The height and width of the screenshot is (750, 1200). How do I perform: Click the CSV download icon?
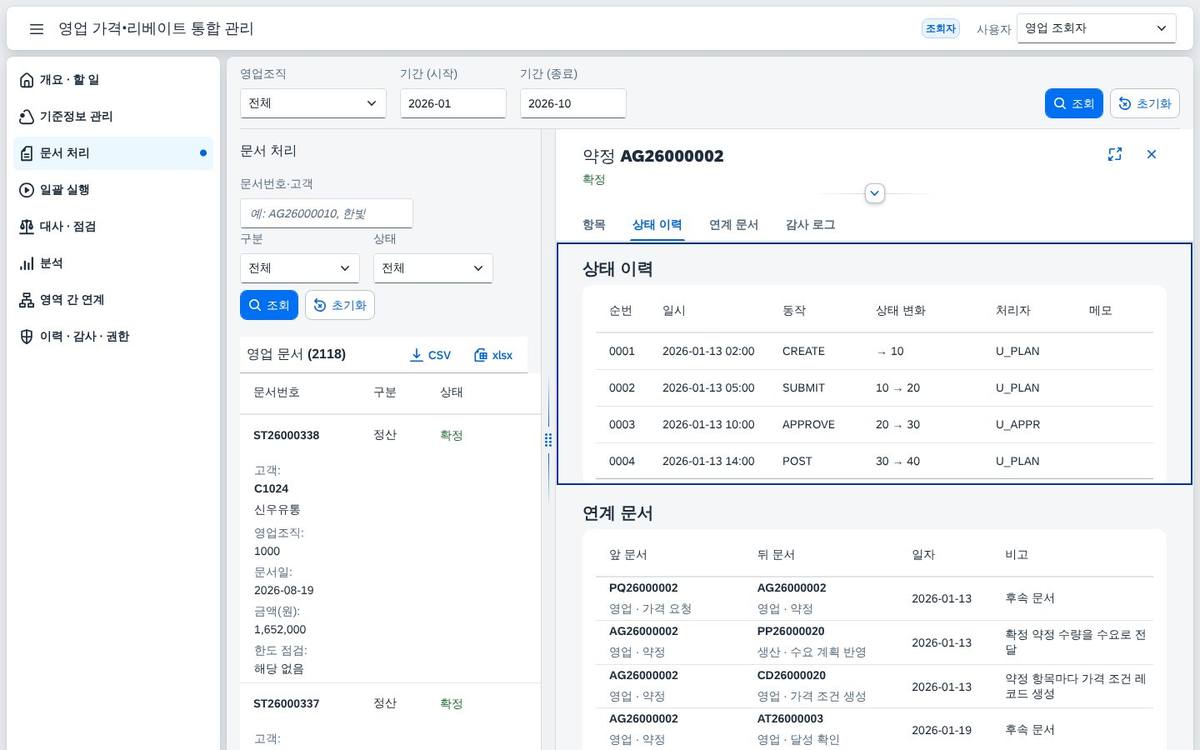click(x=417, y=355)
